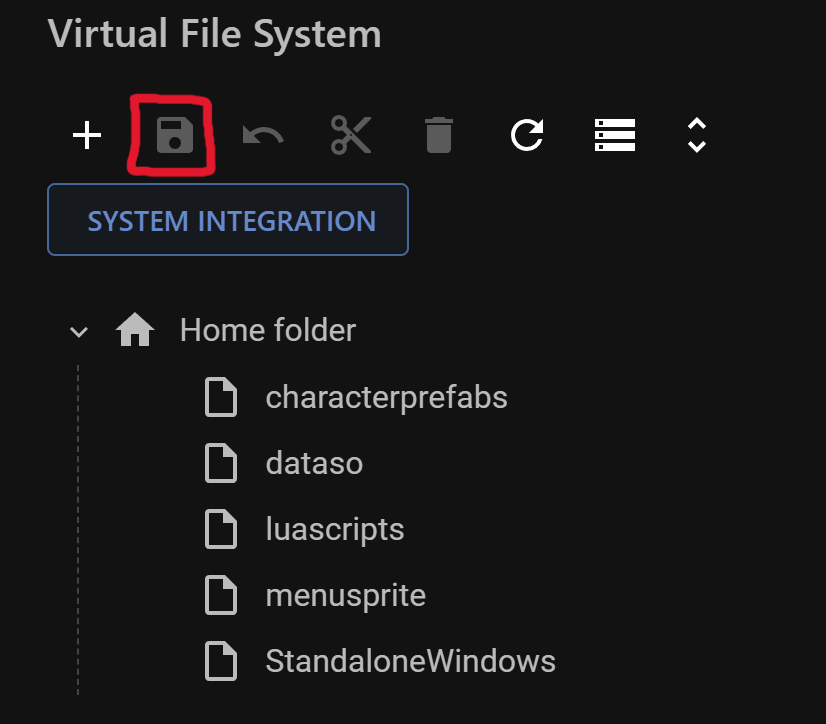Viewport: 826px width, 724px height.
Task: Toggle the expand/collapse all arrows icon
Action: (x=697, y=135)
